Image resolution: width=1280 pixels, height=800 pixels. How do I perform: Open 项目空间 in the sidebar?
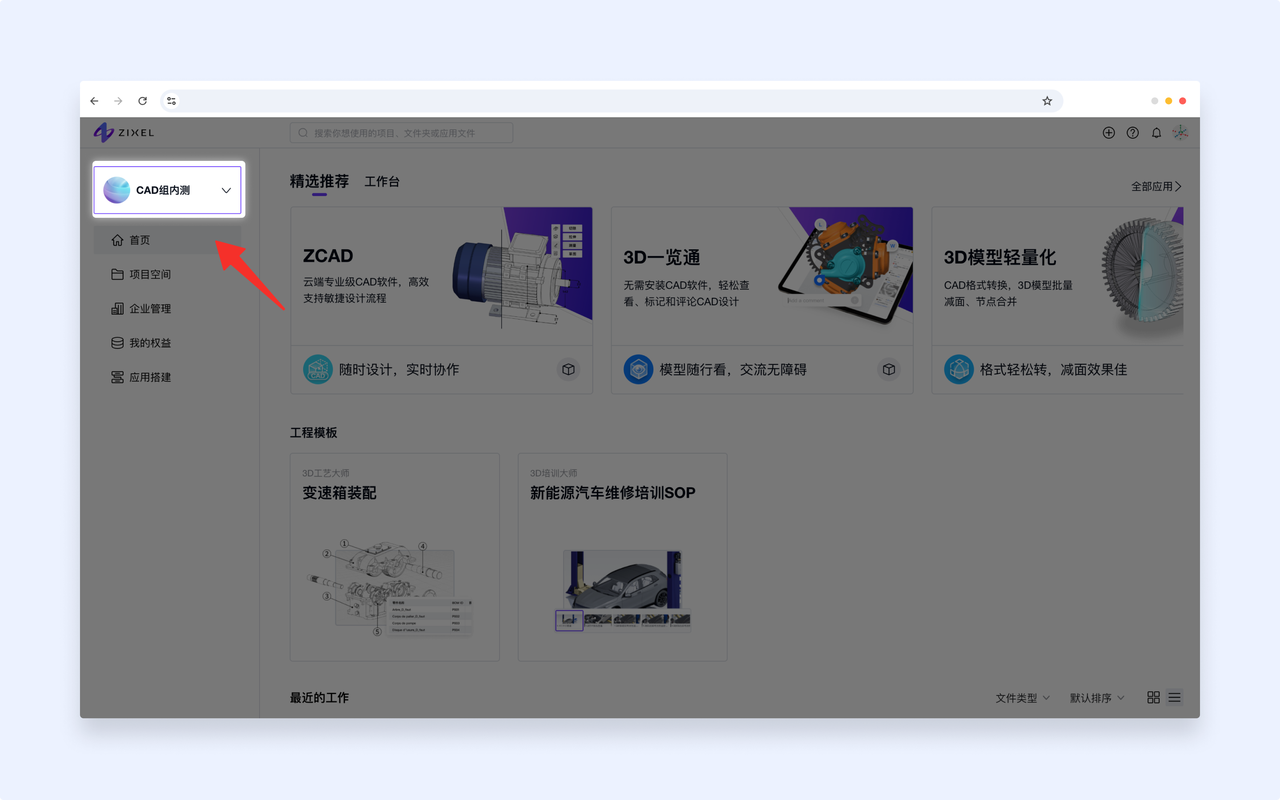pyautogui.click(x=167, y=274)
